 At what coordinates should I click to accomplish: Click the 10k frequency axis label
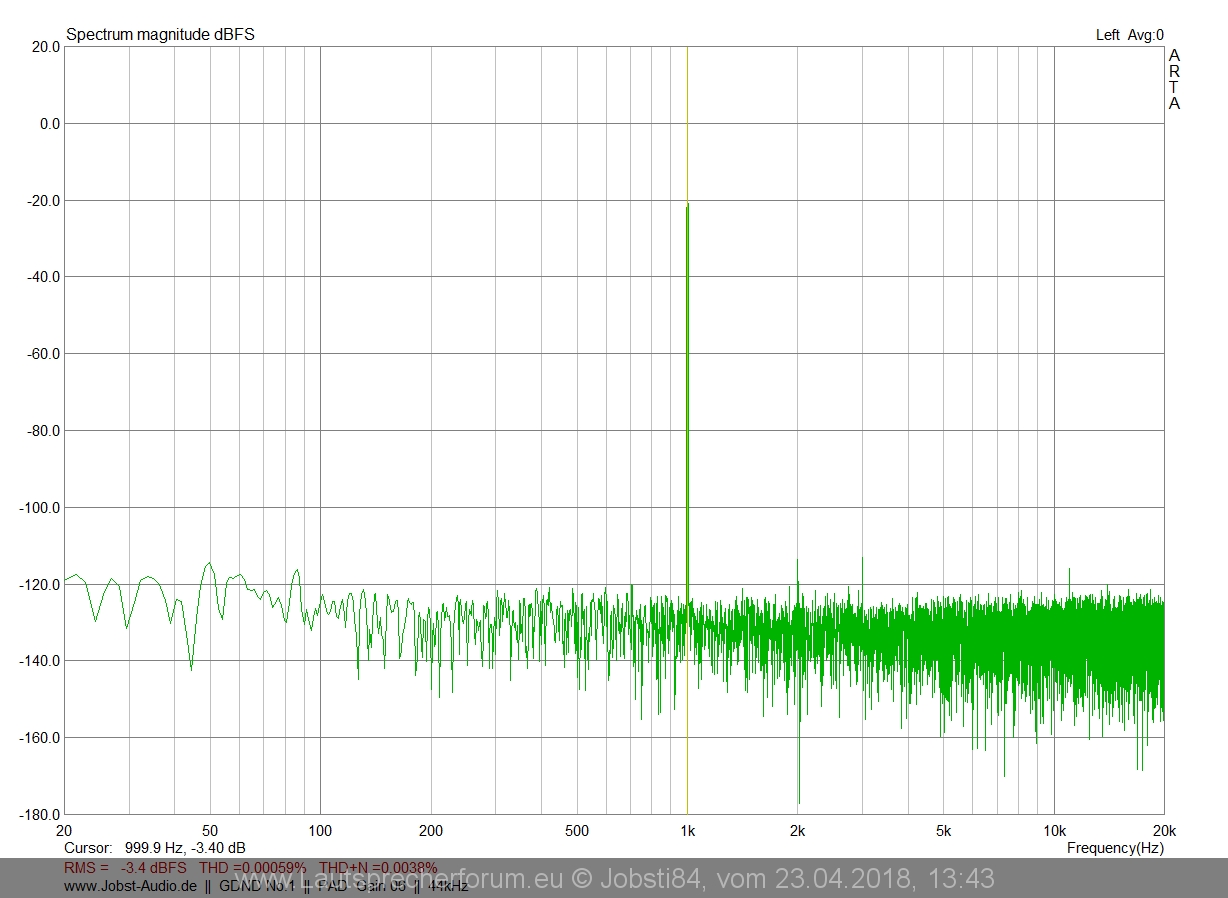point(1055,831)
